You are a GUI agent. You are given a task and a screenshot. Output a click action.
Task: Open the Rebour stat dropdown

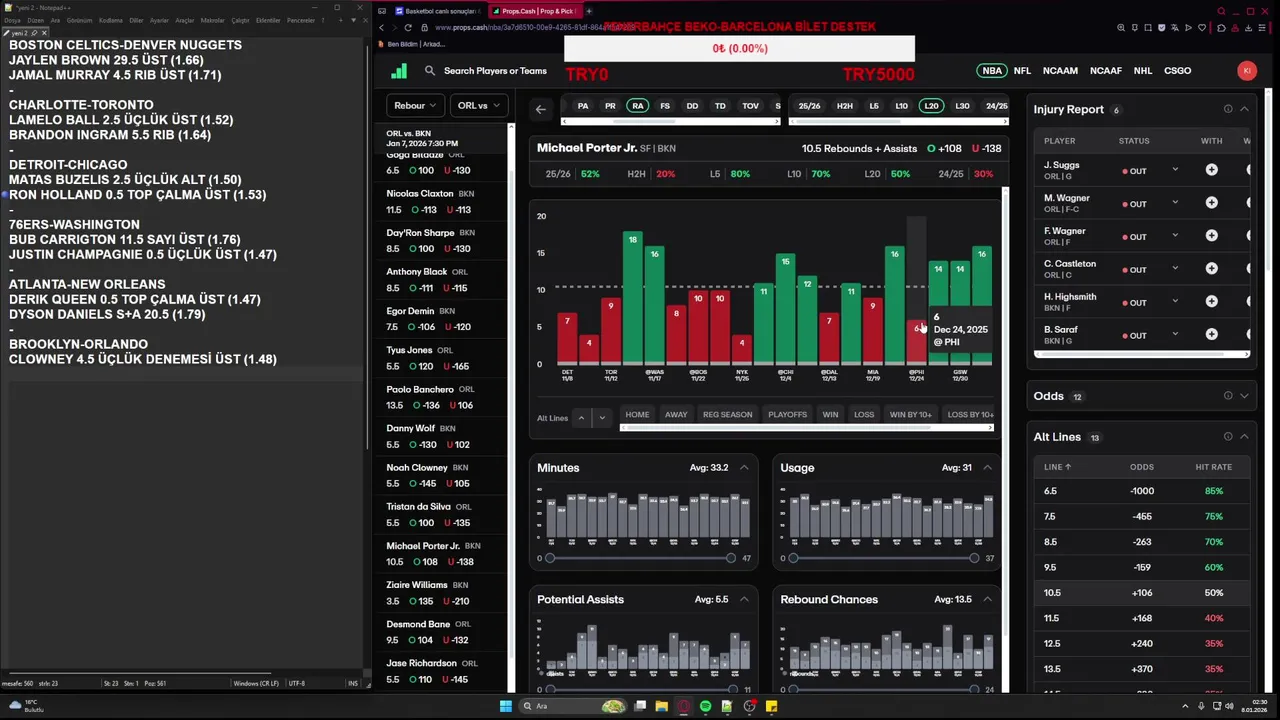coord(415,105)
